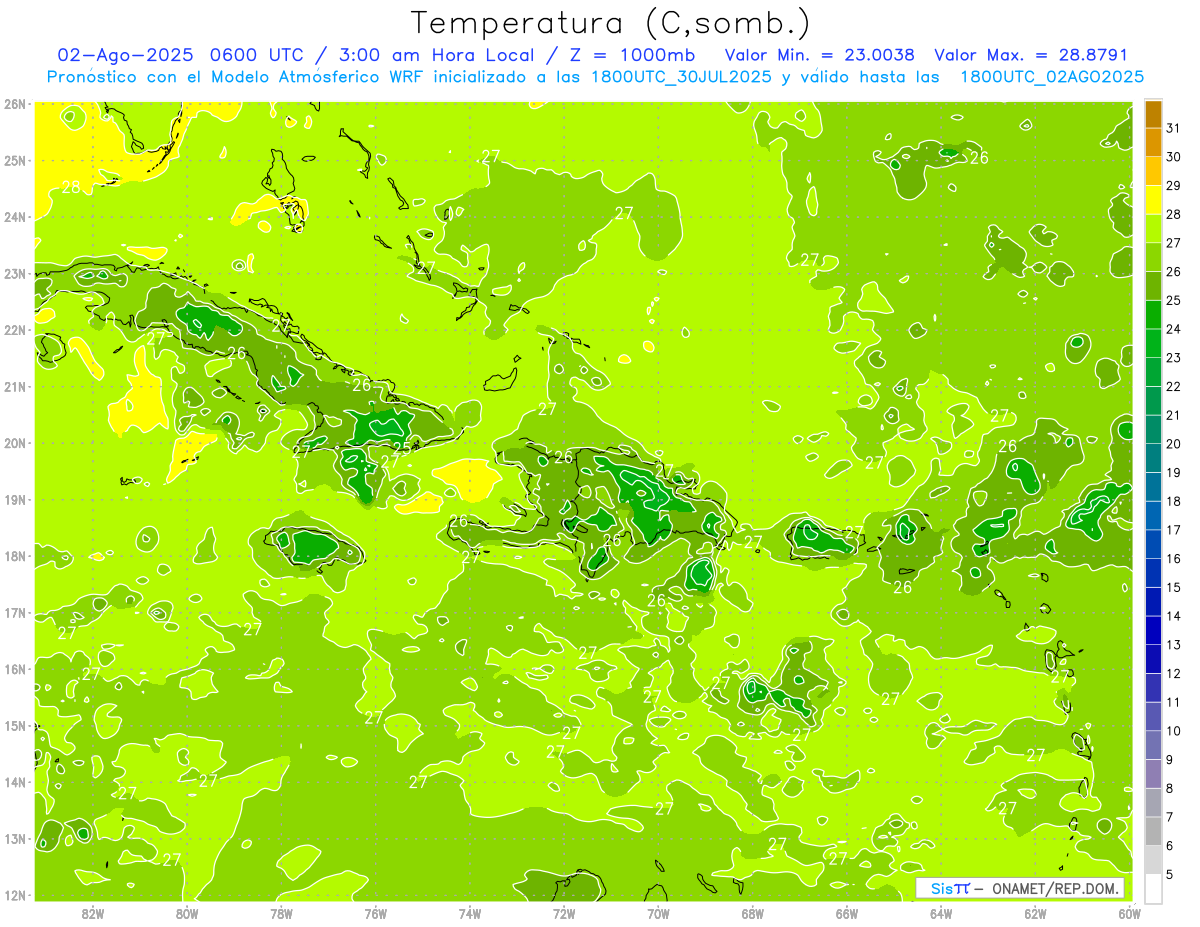The image size is (1200, 927).
Task: Click legend value 16
Action: (1173, 558)
